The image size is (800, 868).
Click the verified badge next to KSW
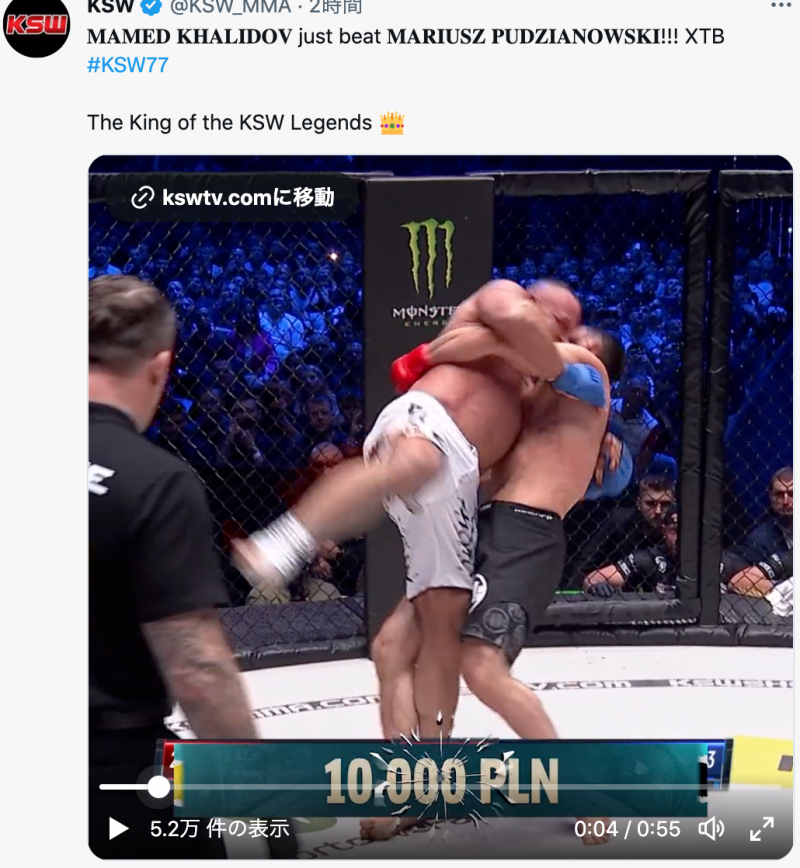coord(153,7)
